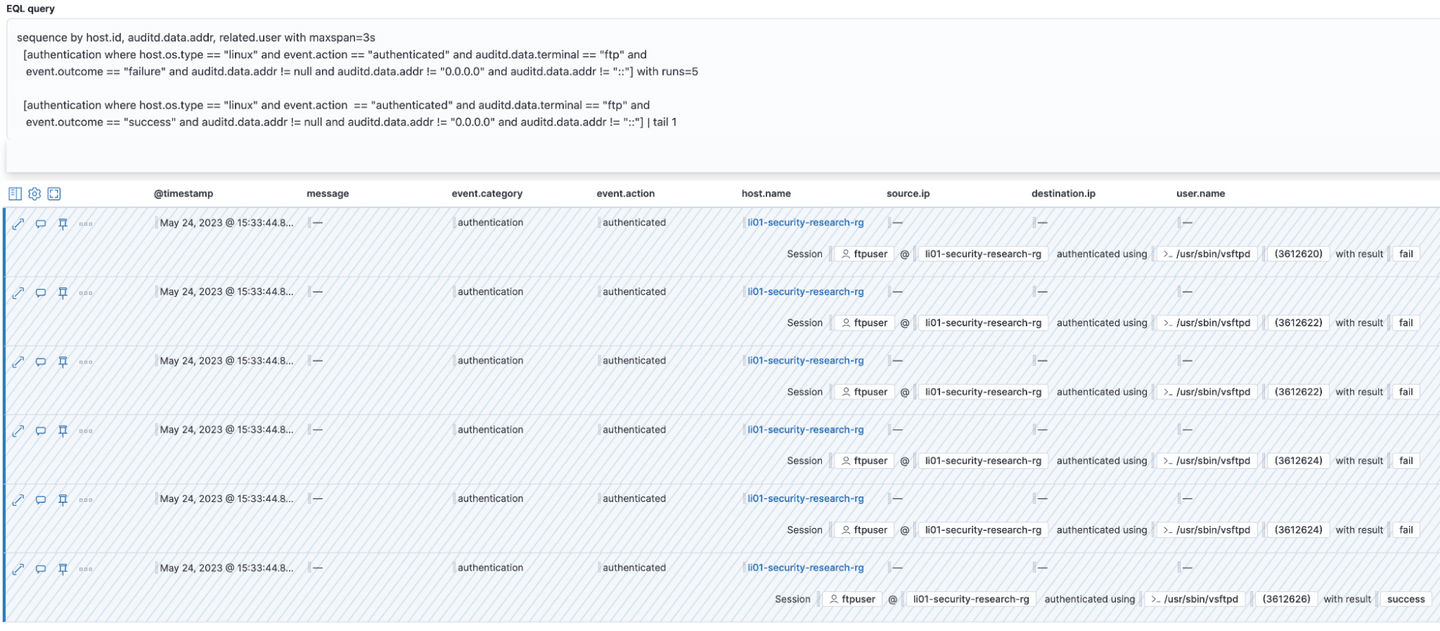Expand the last event with success result
Screen dimensions: 1440x631
click(x=18, y=569)
